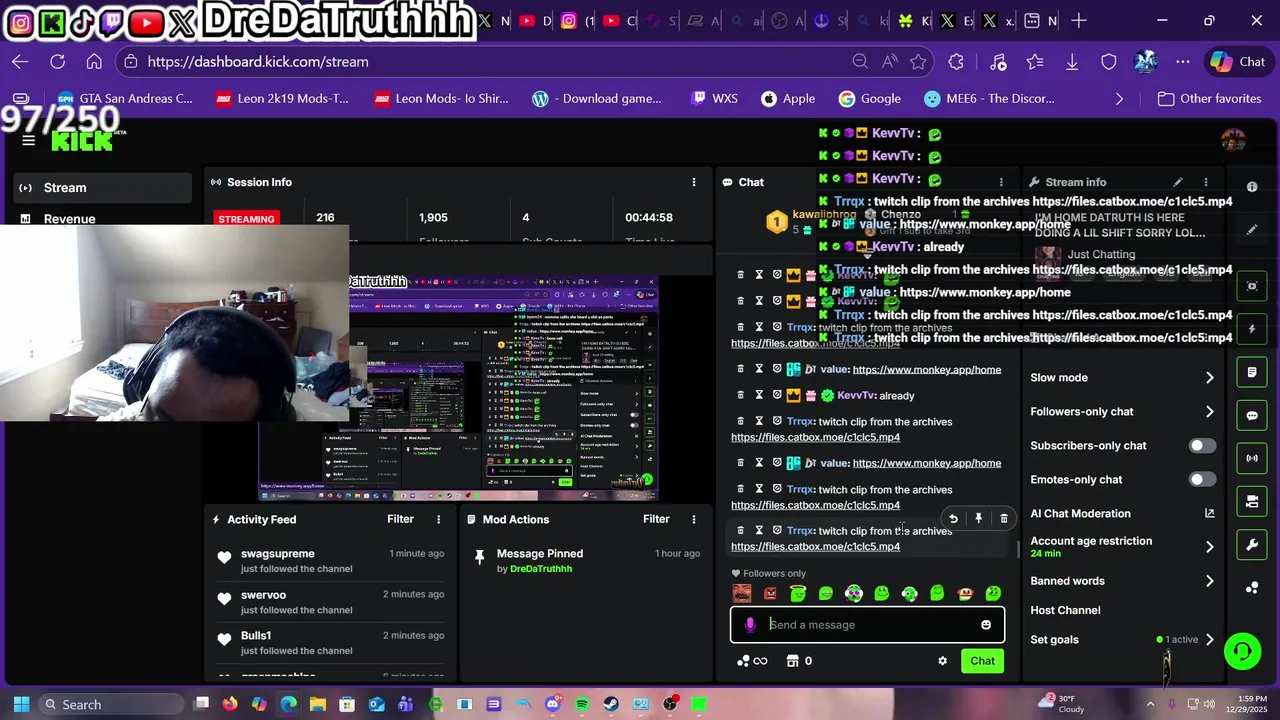Click the green Chat send button
Screen dimensions: 1280x720
coord(982,661)
